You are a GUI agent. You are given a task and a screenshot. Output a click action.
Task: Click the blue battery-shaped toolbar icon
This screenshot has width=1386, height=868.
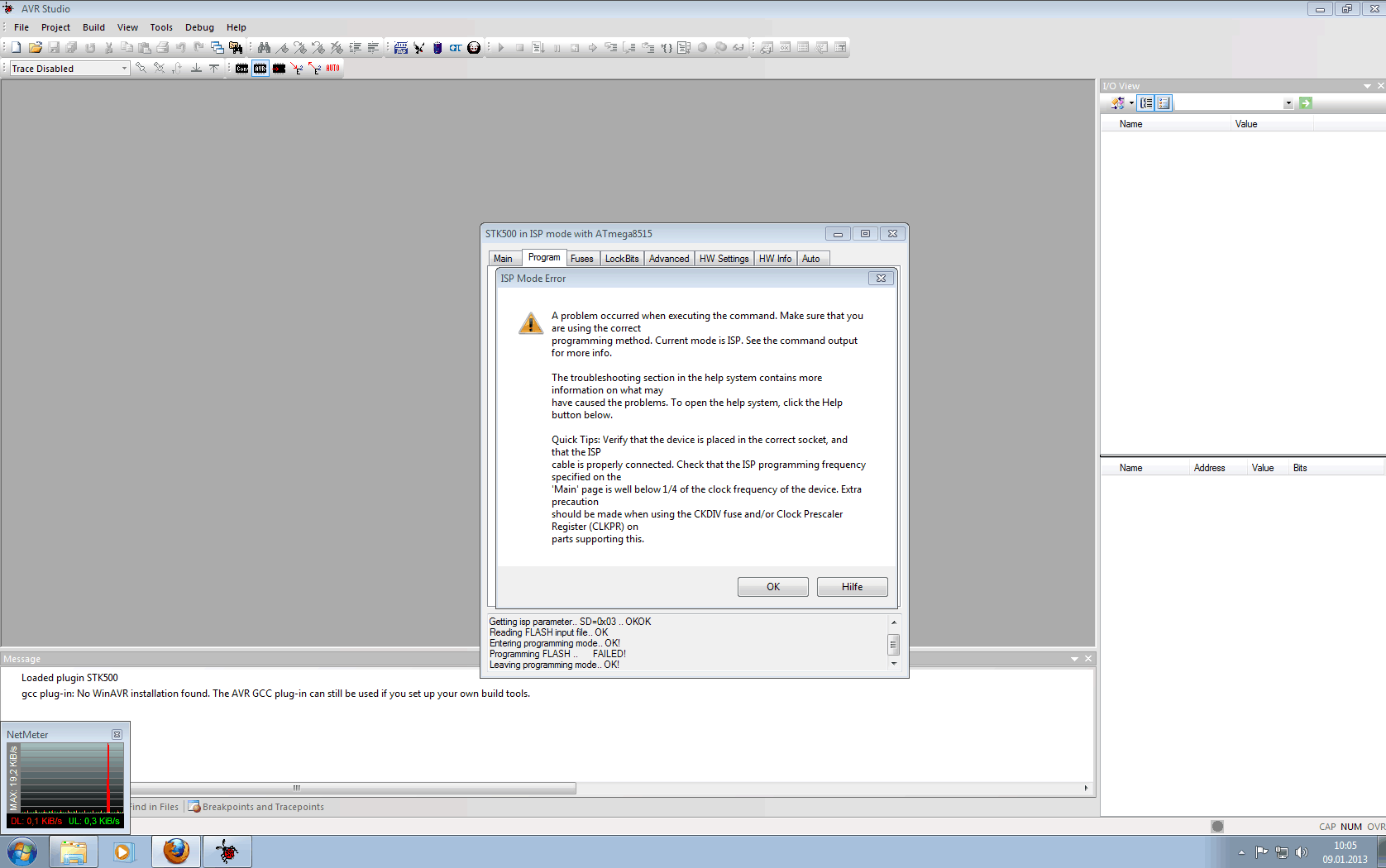437,48
